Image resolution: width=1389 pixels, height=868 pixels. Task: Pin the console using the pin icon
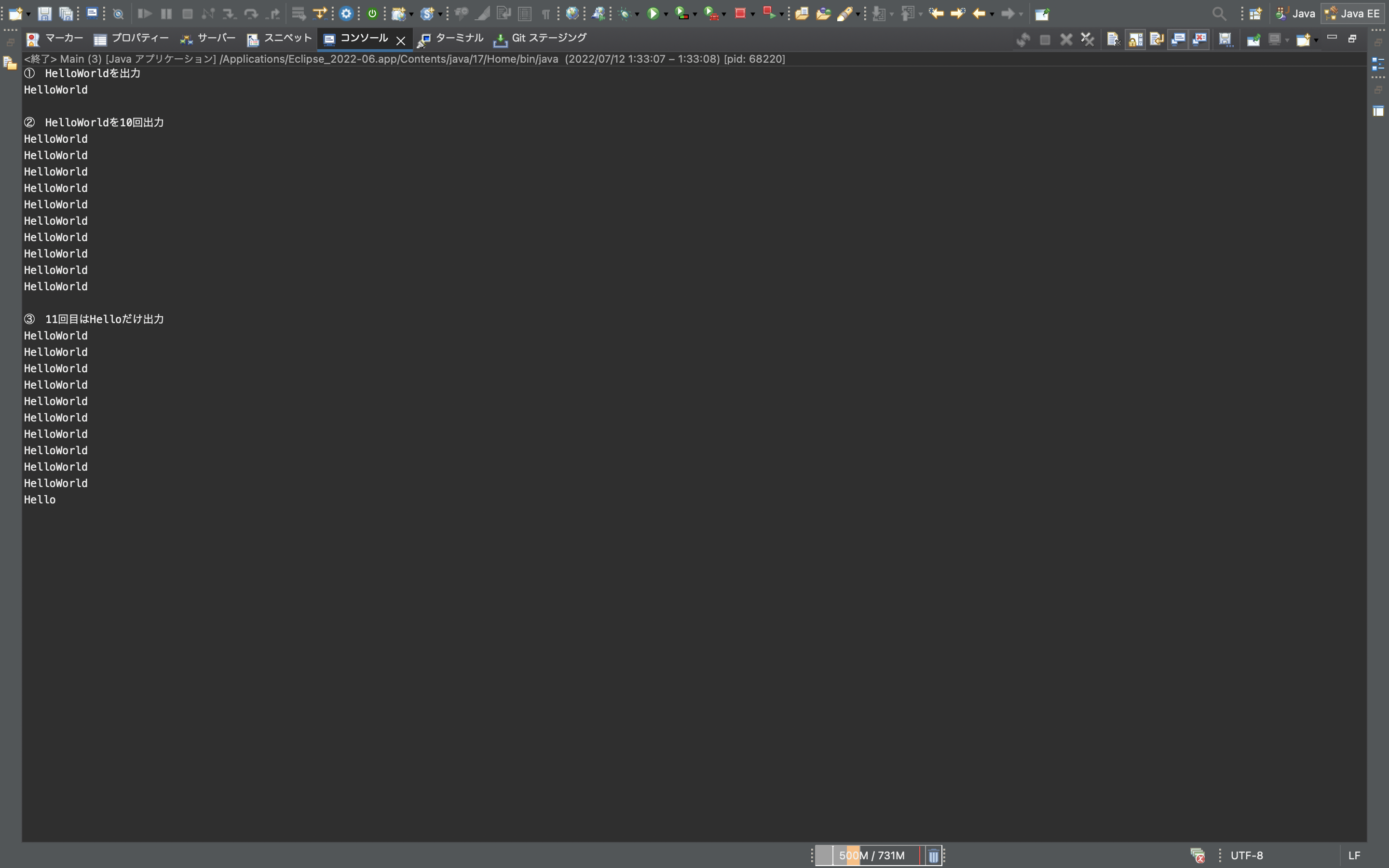[x=1254, y=39]
